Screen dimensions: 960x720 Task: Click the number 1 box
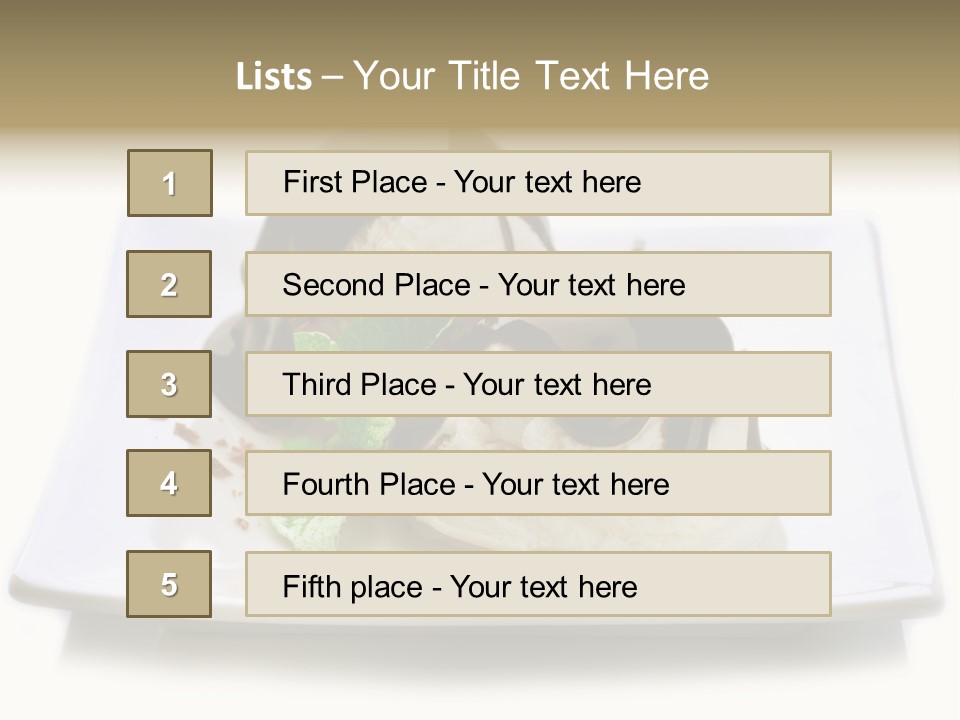tap(170, 183)
